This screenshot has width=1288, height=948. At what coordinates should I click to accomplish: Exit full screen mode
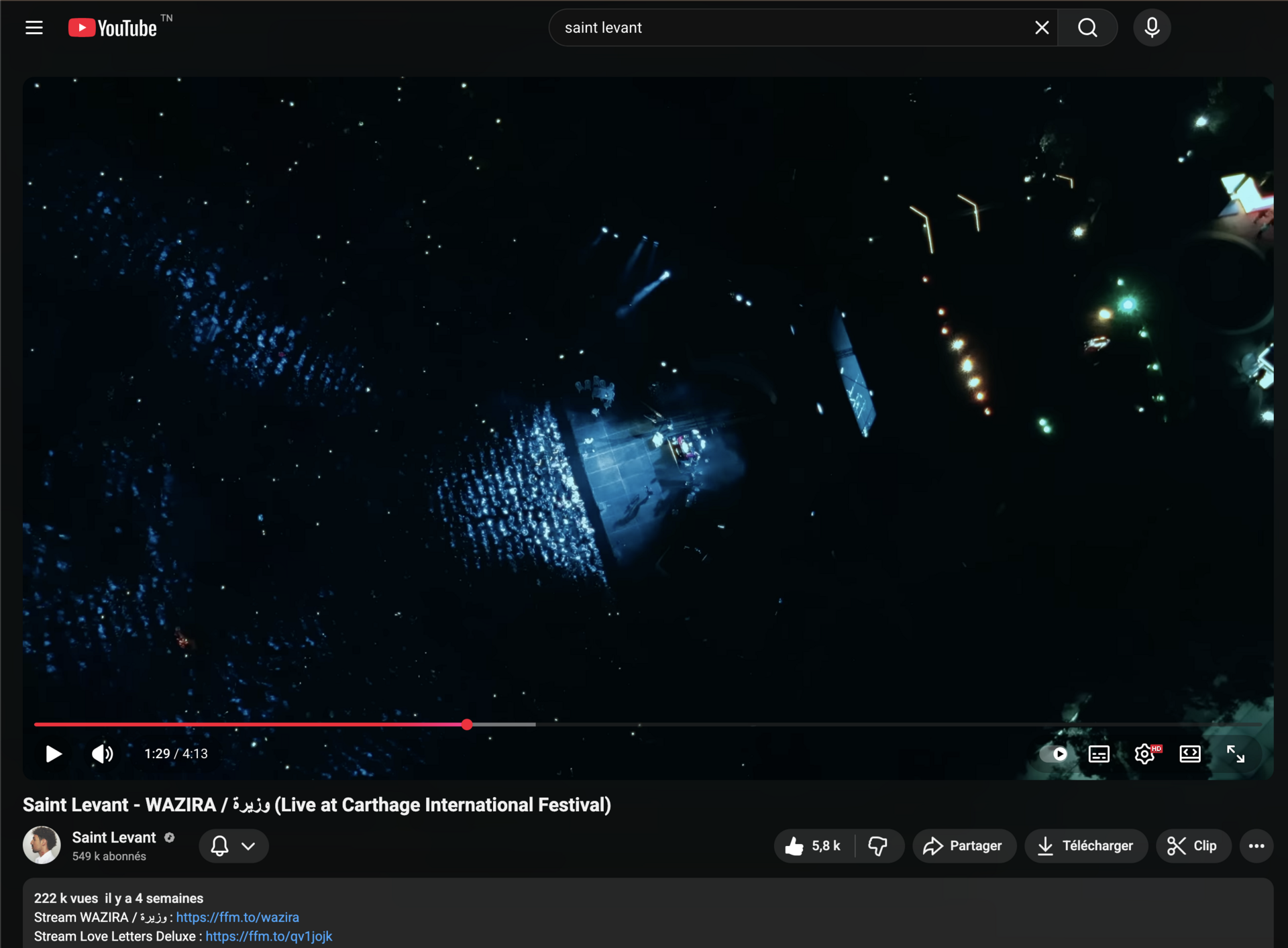(x=1235, y=753)
